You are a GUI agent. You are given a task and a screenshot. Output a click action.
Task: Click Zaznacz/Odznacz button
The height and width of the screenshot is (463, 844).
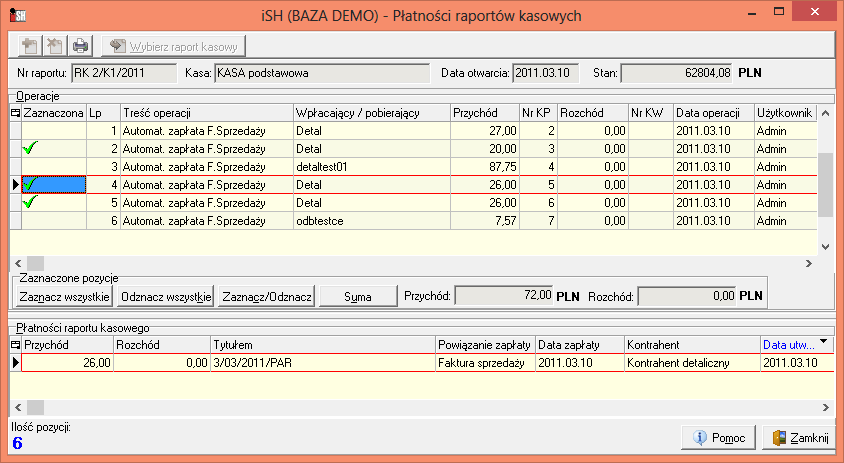tap(266, 297)
